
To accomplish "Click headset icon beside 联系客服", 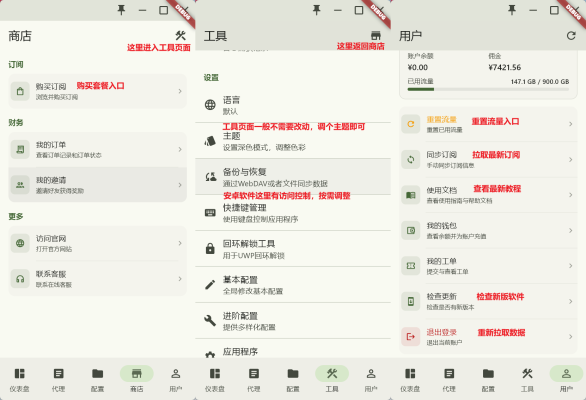I will [20, 279].
